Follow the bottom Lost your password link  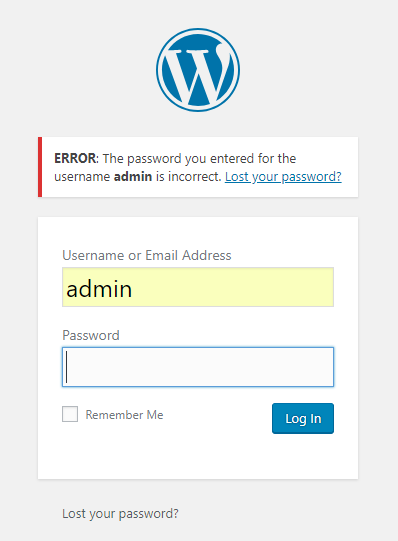(x=120, y=514)
